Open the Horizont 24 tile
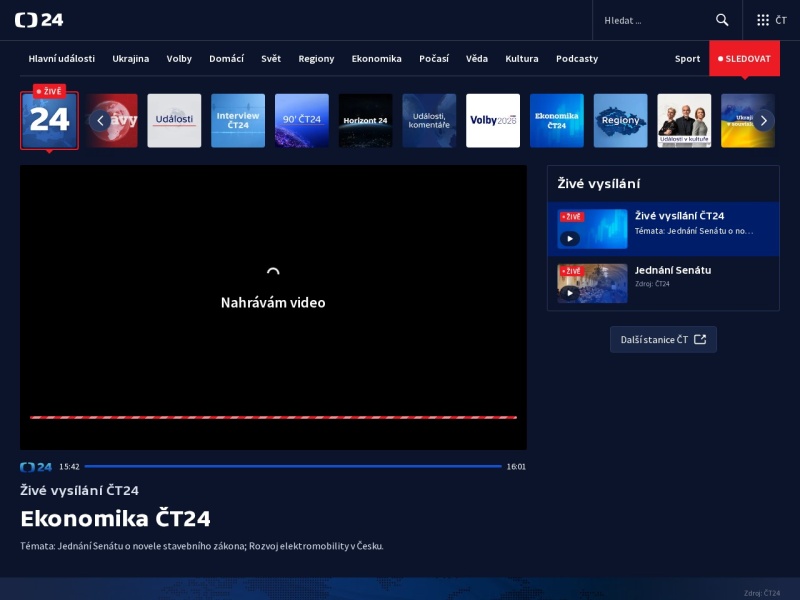This screenshot has height=600, width=800. 365,120
